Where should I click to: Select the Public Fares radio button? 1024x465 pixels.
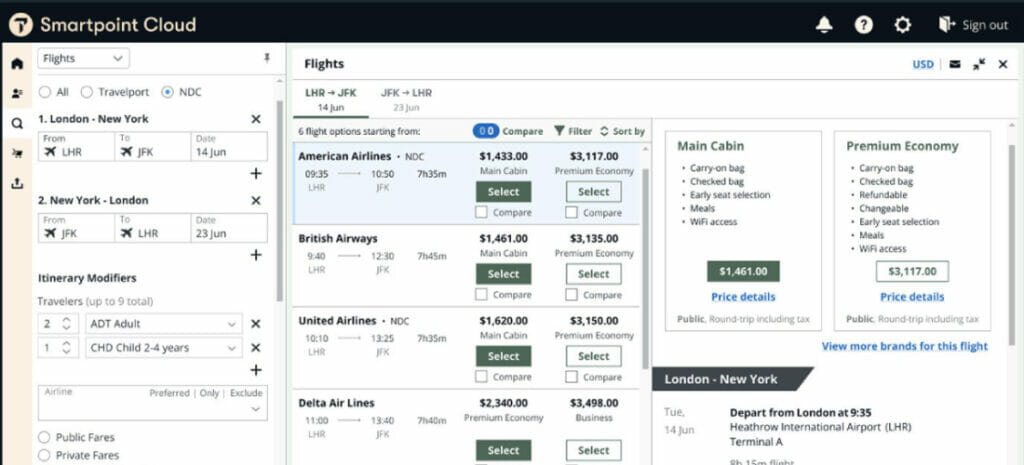tap(44, 438)
